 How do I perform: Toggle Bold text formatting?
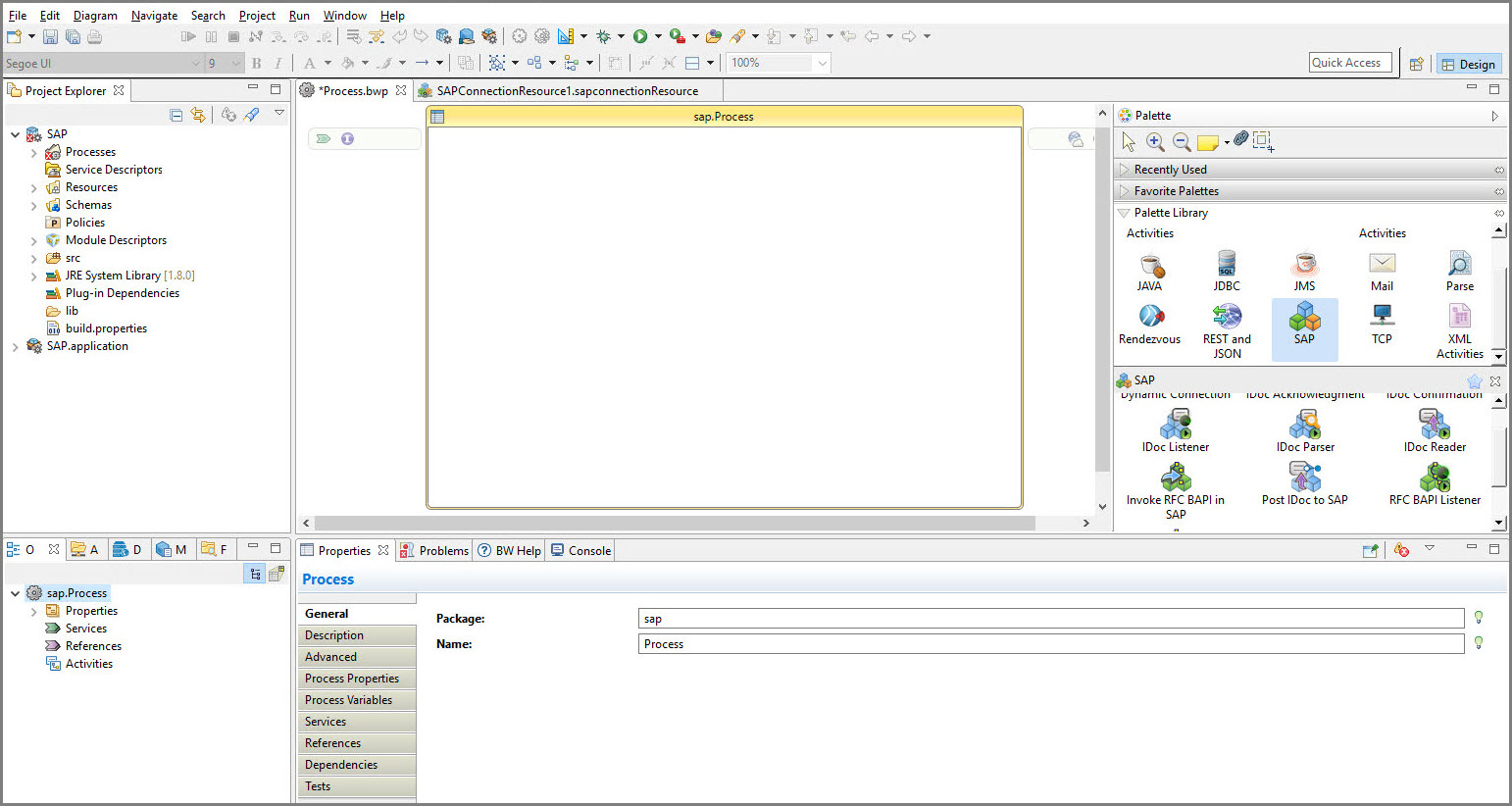[x=257, y=63]
